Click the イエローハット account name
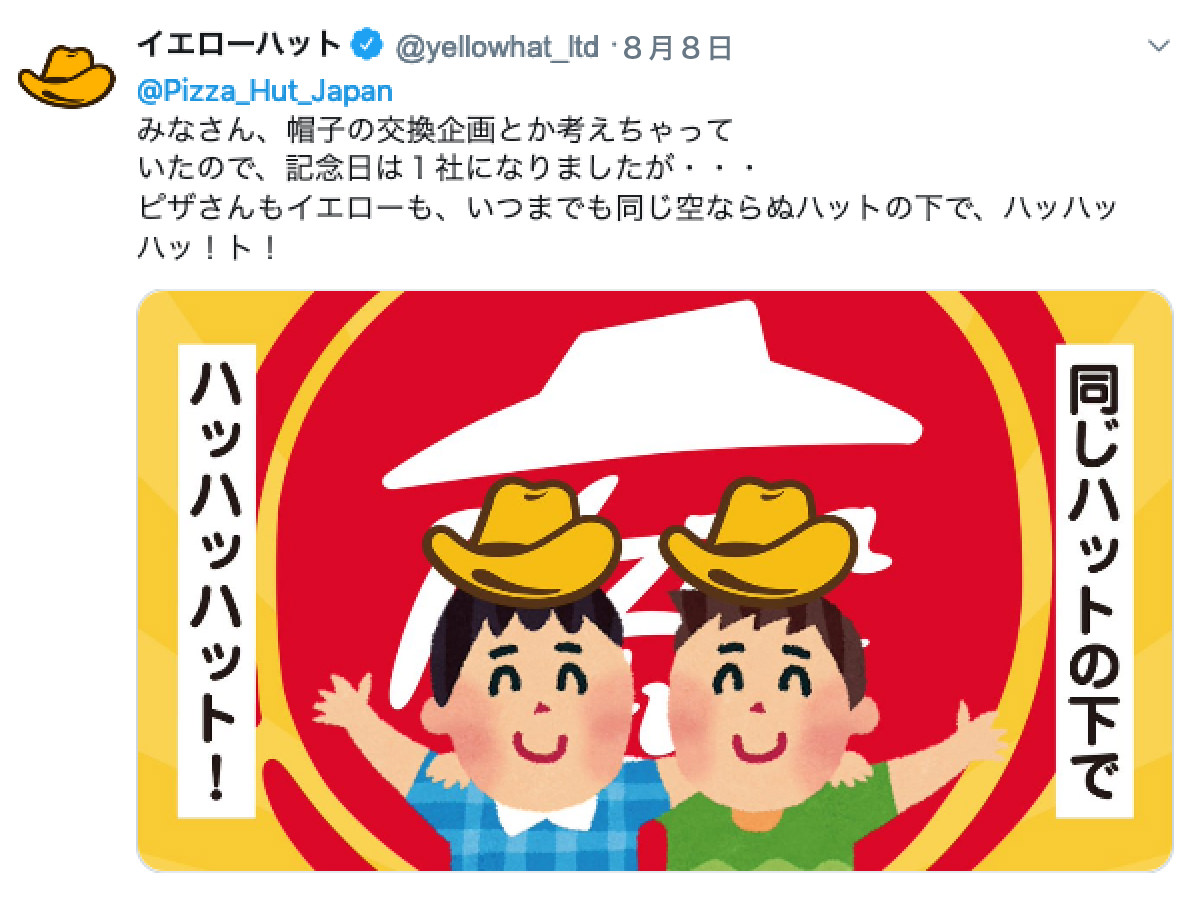The height and width of the screenshot is (903, 1192). pos(239,45)
